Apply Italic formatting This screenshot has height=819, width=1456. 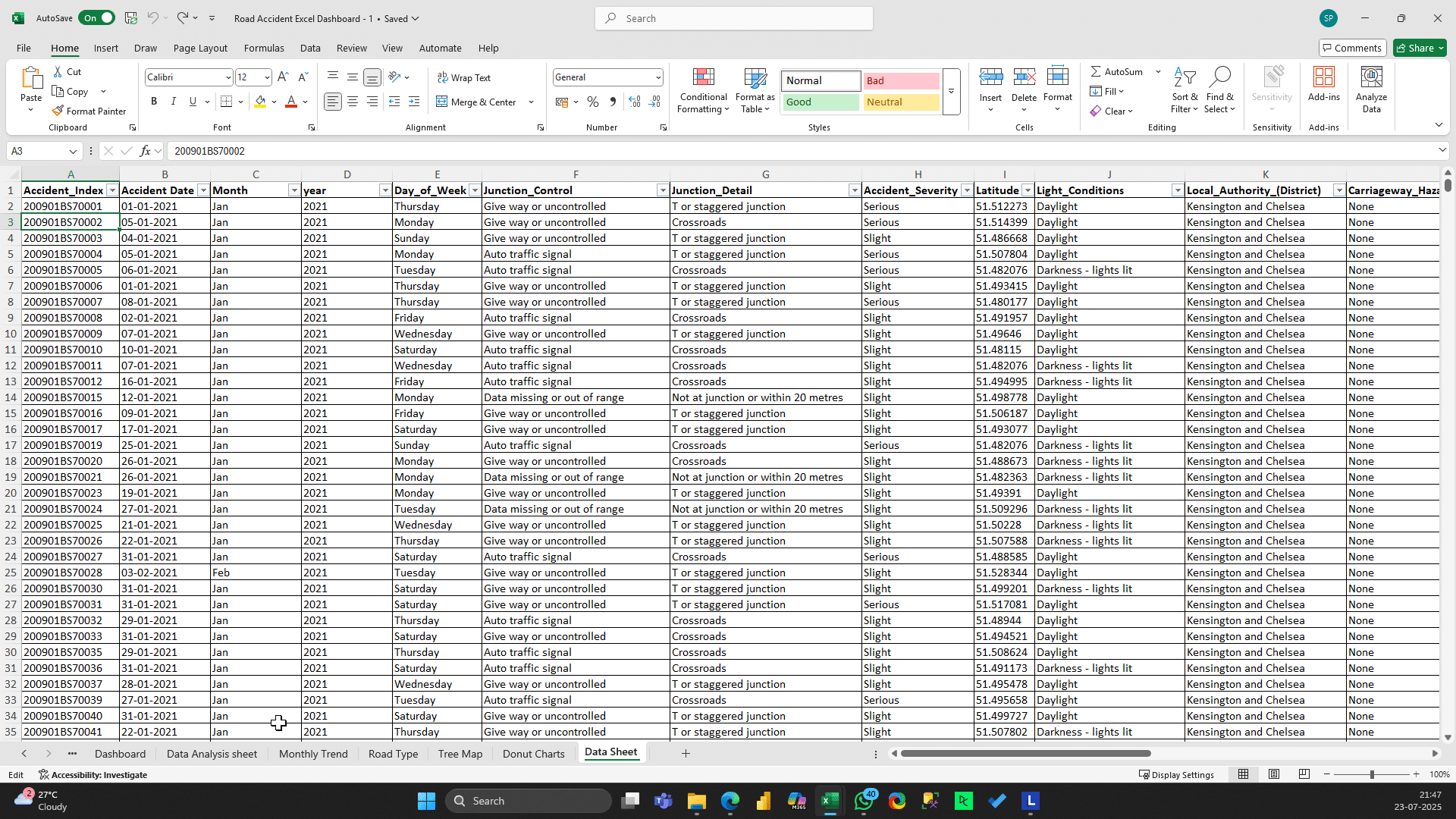click(174, 102)
